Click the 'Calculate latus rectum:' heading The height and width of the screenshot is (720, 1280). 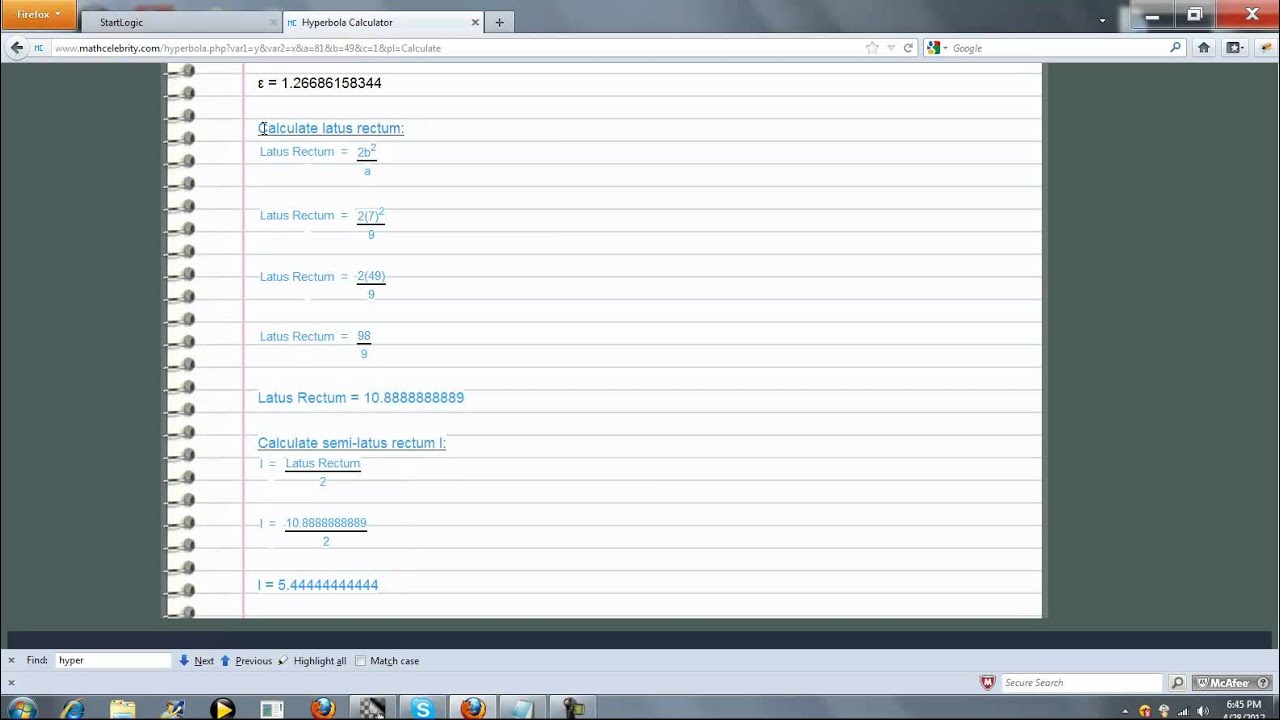[x=331, y=128]
